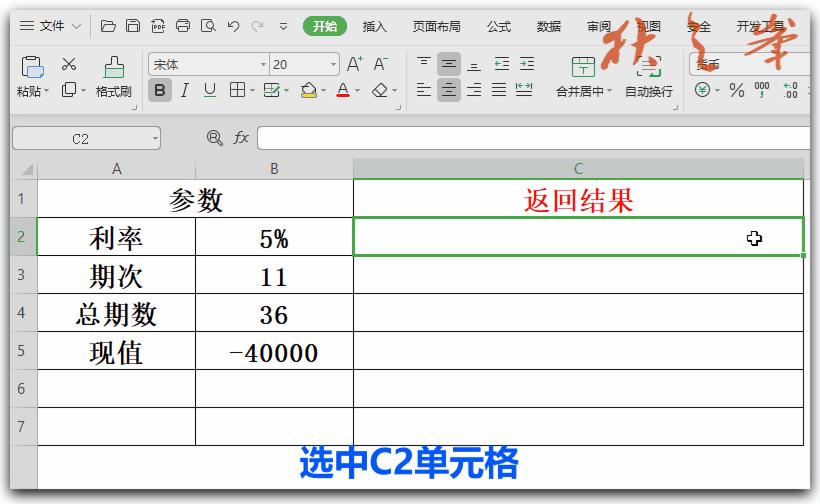This screenshot has width=820, height=504.
Task: Toggle Italic formatting
Action: [x=184, y=90]
